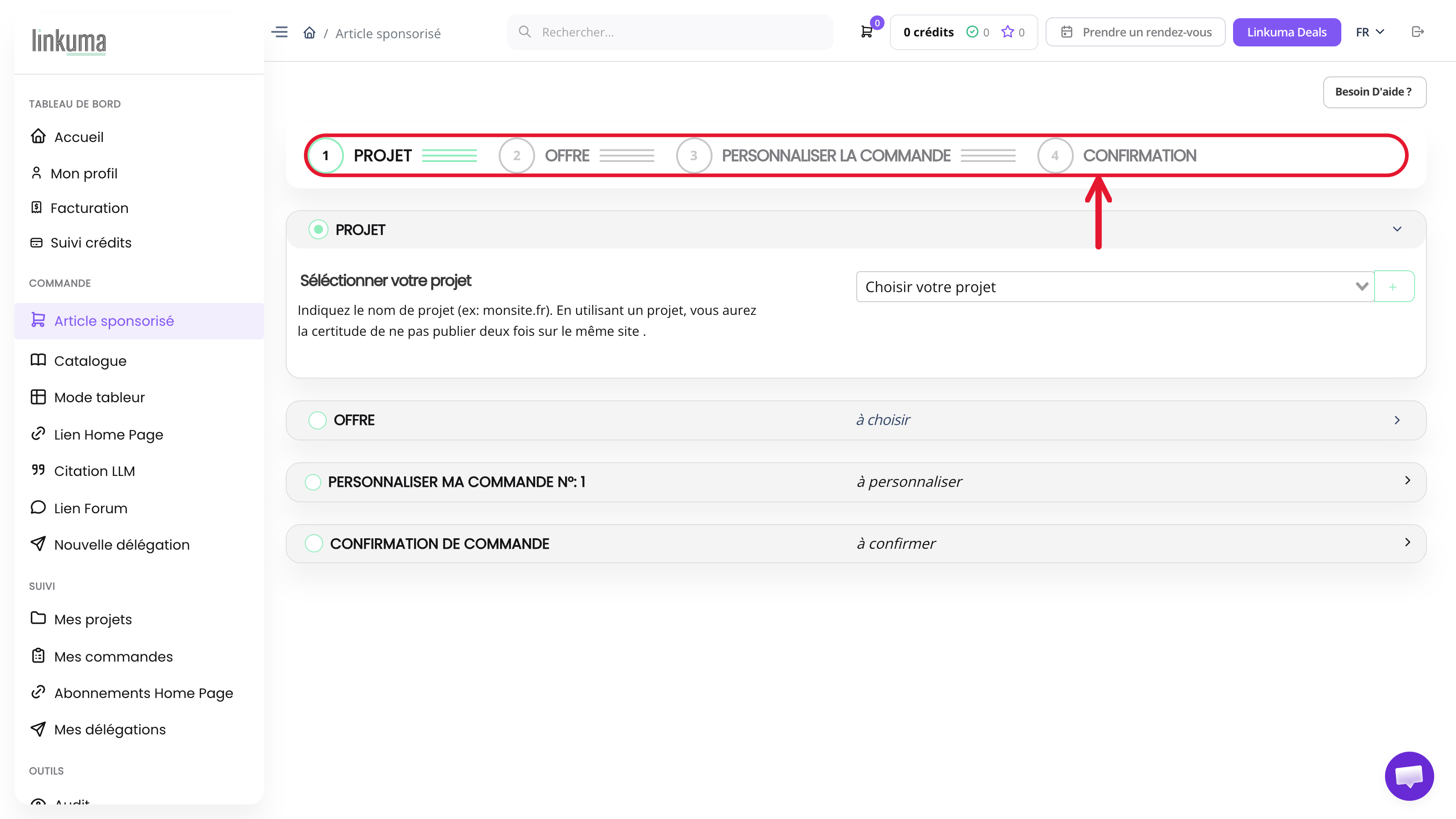This screenshot has width=1456, height=819.
Task: Click the 'à personnaliser' status text
Action: click(909, 481)
